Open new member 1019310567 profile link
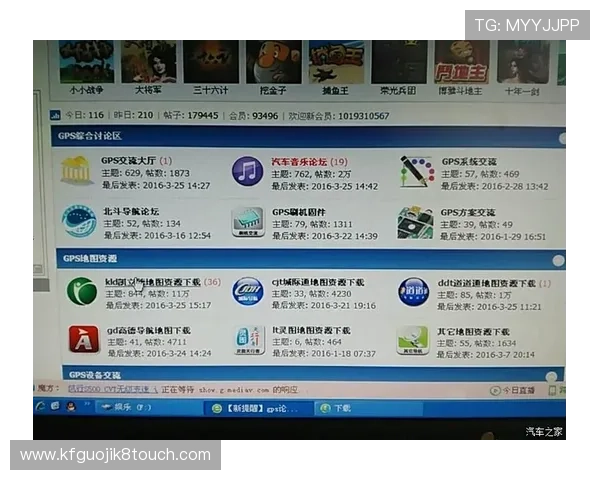The height and width of the screenshot is (480, 600). [x=364, y=116]
